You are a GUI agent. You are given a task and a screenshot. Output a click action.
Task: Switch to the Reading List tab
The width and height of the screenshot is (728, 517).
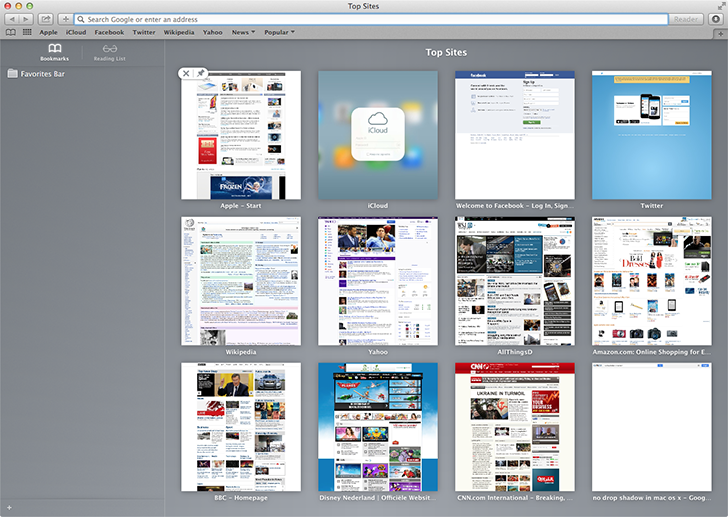110,52
